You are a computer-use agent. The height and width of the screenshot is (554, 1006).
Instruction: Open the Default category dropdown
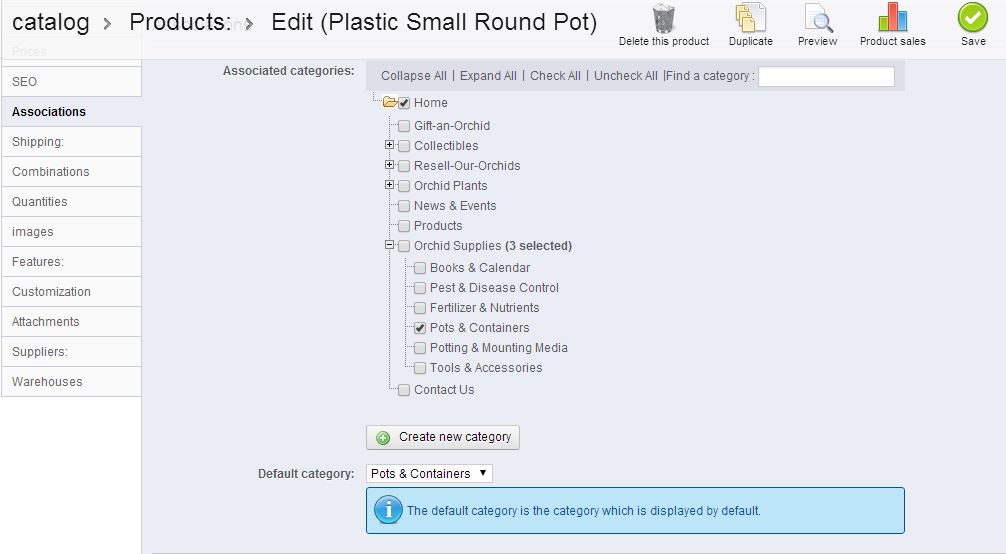(x=429, y=473)
